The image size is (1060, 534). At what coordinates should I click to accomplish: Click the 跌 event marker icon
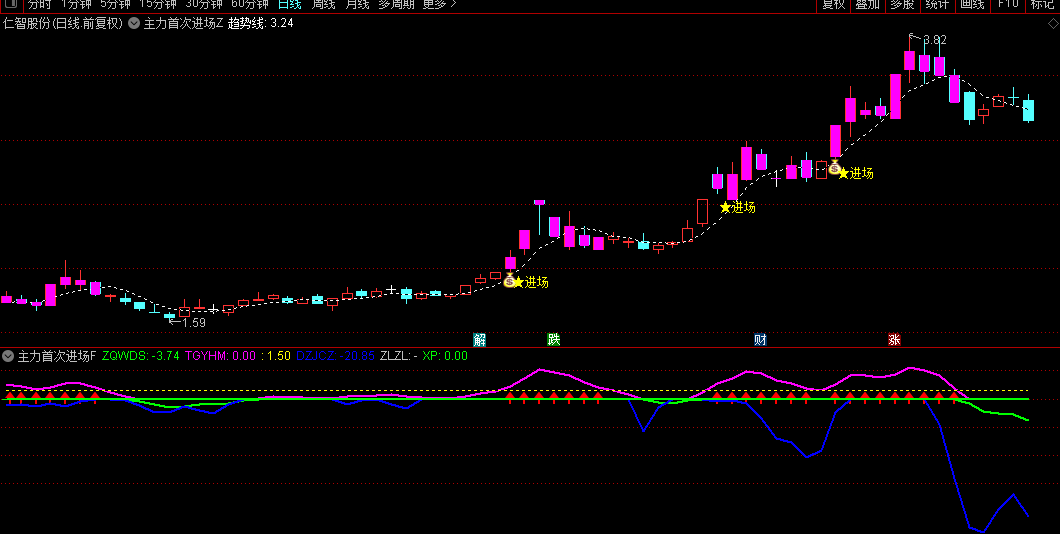[554, 339]
